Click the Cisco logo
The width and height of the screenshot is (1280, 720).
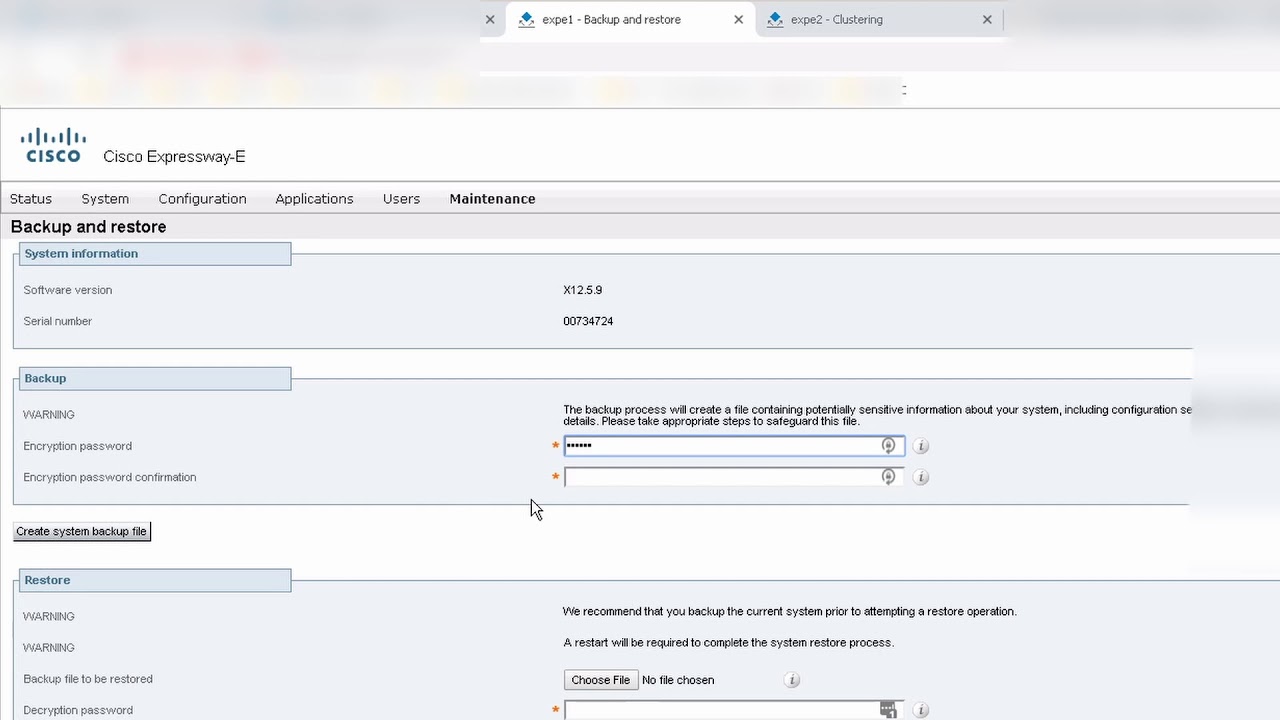click(x=53, y=145)
